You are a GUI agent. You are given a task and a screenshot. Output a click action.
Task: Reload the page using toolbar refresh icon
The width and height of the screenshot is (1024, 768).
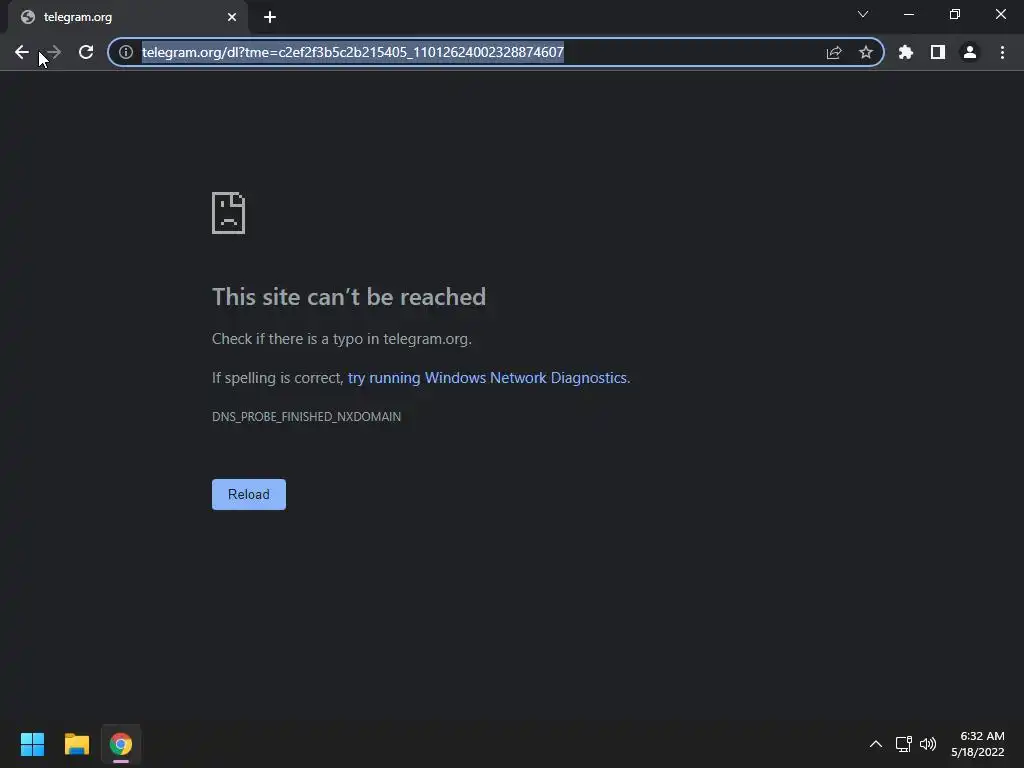tap(86, 52)
